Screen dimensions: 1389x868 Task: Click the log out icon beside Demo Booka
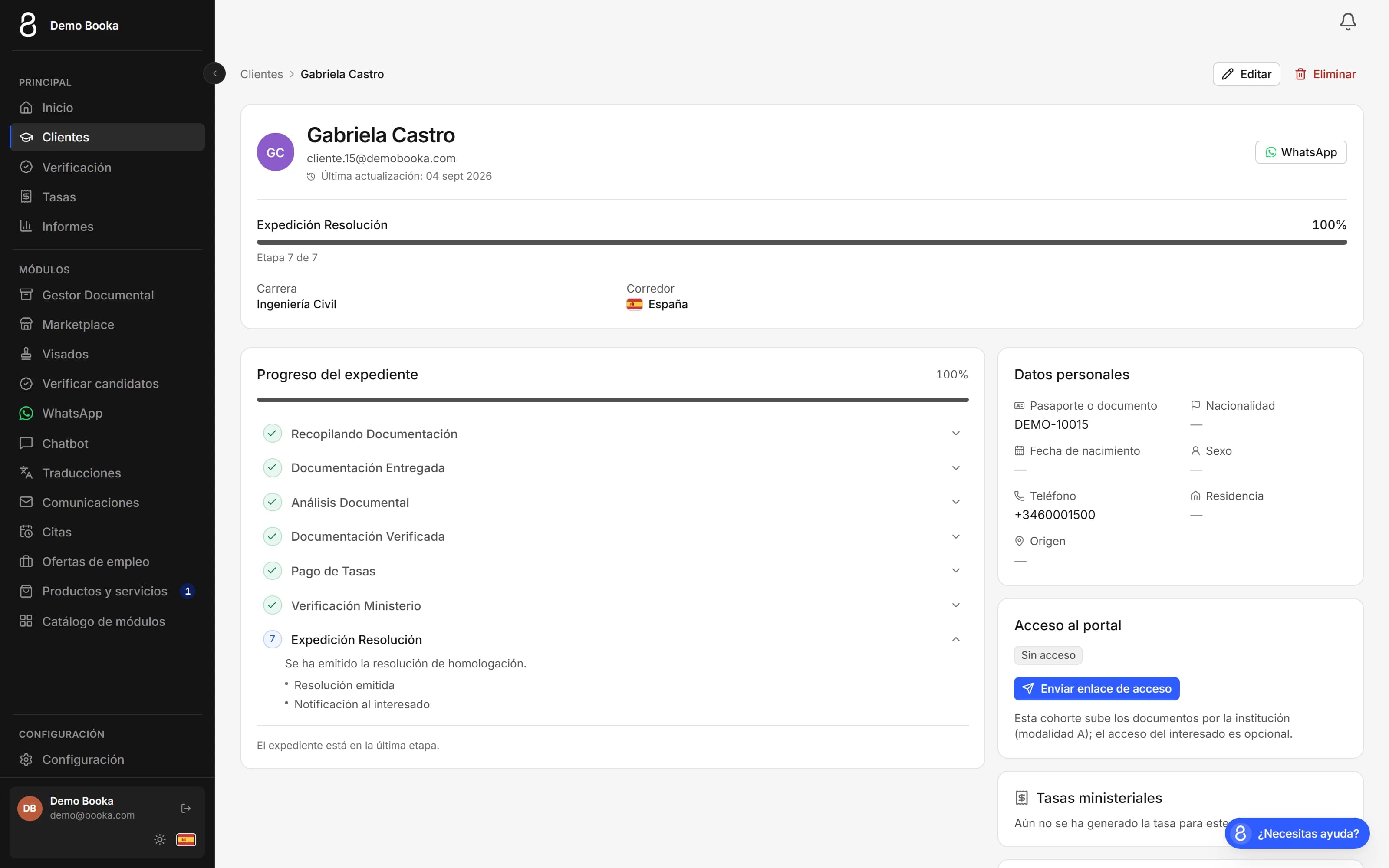coord(186,808)
